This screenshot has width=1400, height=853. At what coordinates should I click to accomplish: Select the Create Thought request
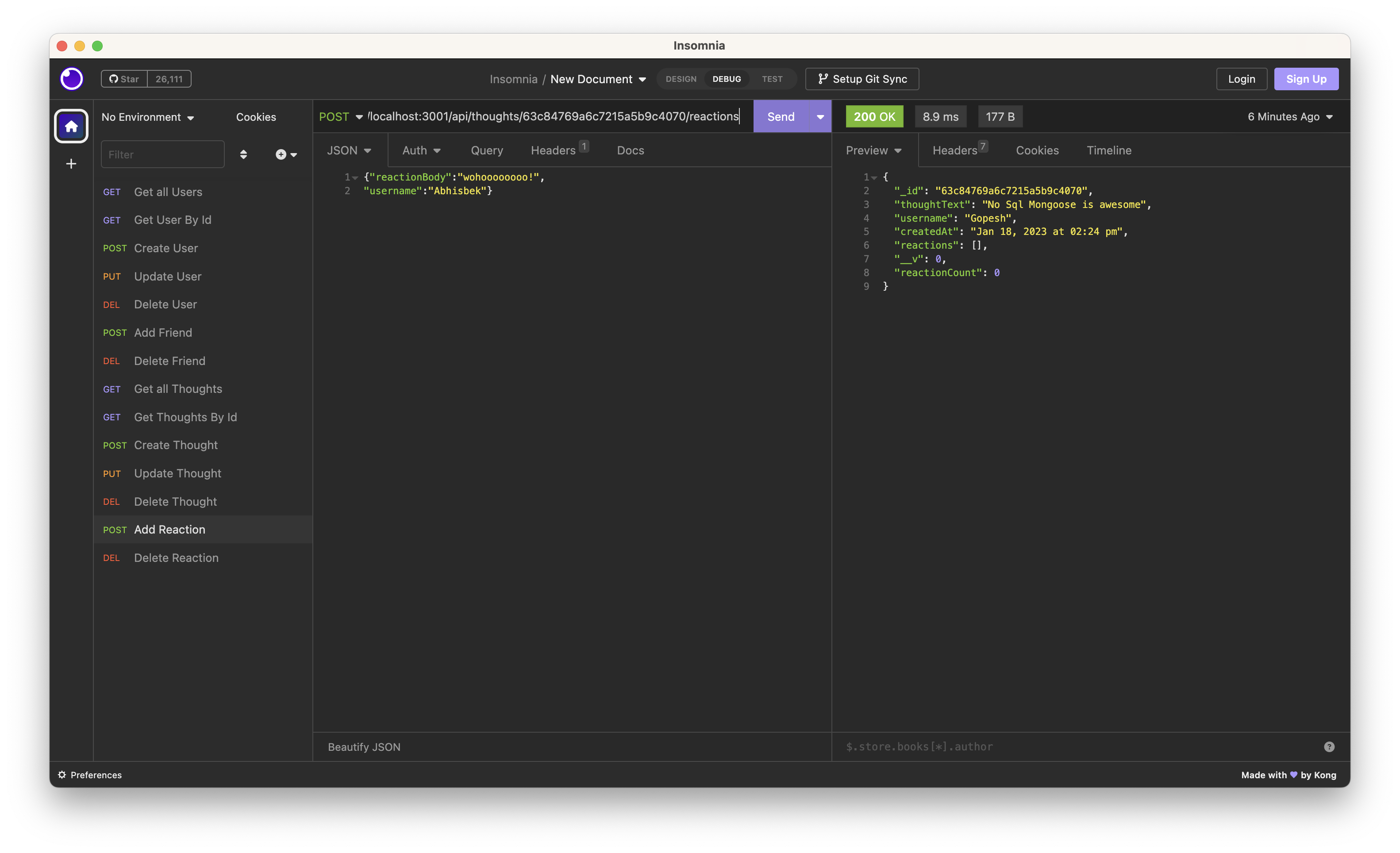click(x=202, y=446)
